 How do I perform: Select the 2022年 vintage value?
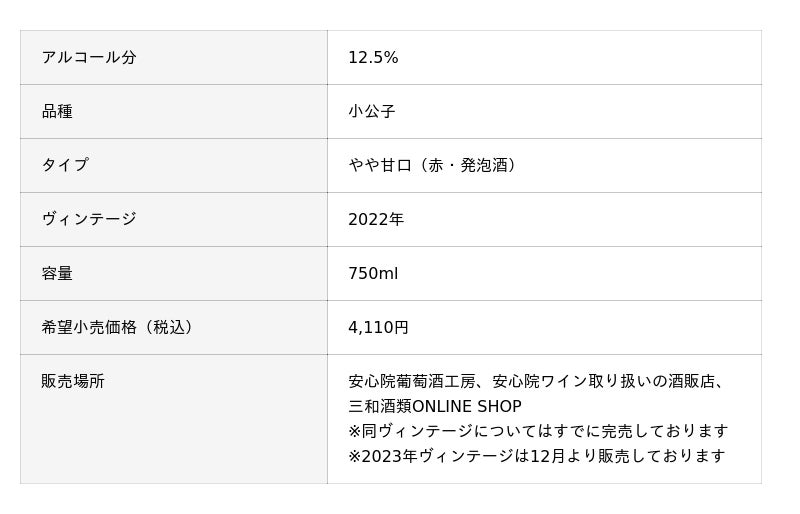click(x=376, y=220)
